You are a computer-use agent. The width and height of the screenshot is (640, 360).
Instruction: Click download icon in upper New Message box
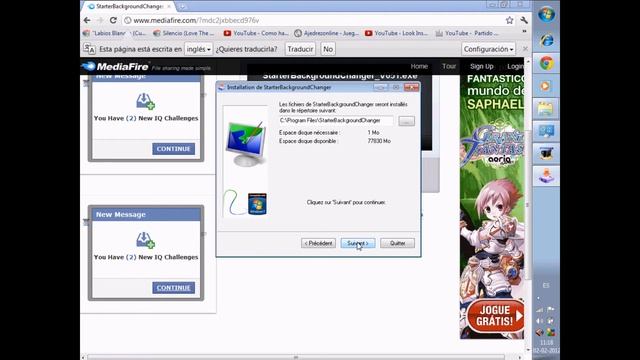[145, 101]
